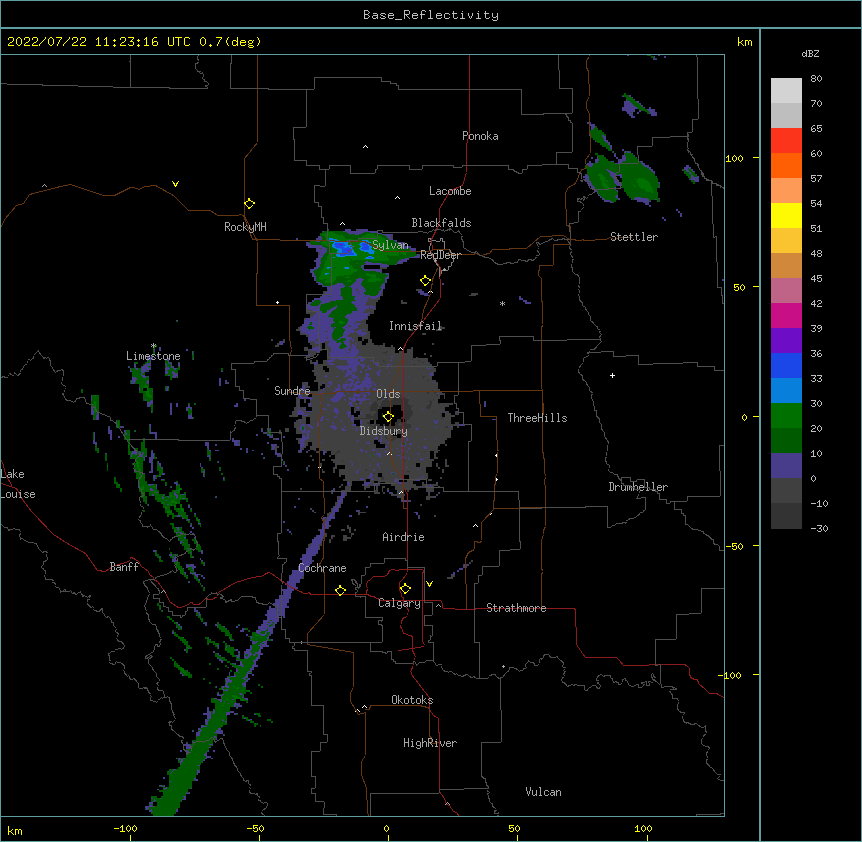The image size is (862, 842).
Task: Pick the slate 0-10 dBZ legend color
Action: [x=786, y=466]
